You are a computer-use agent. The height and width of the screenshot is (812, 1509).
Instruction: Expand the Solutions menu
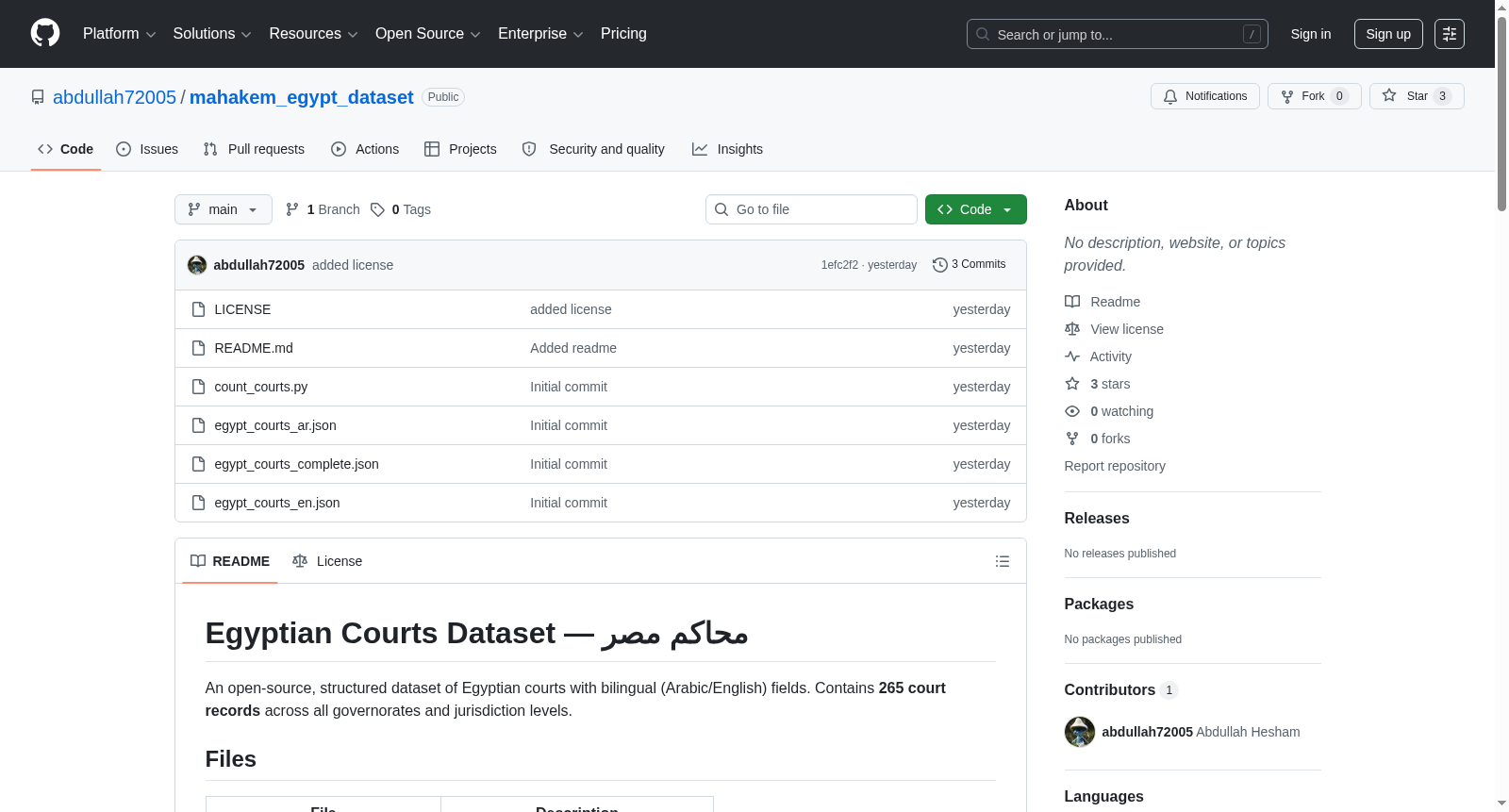(212, 34)
